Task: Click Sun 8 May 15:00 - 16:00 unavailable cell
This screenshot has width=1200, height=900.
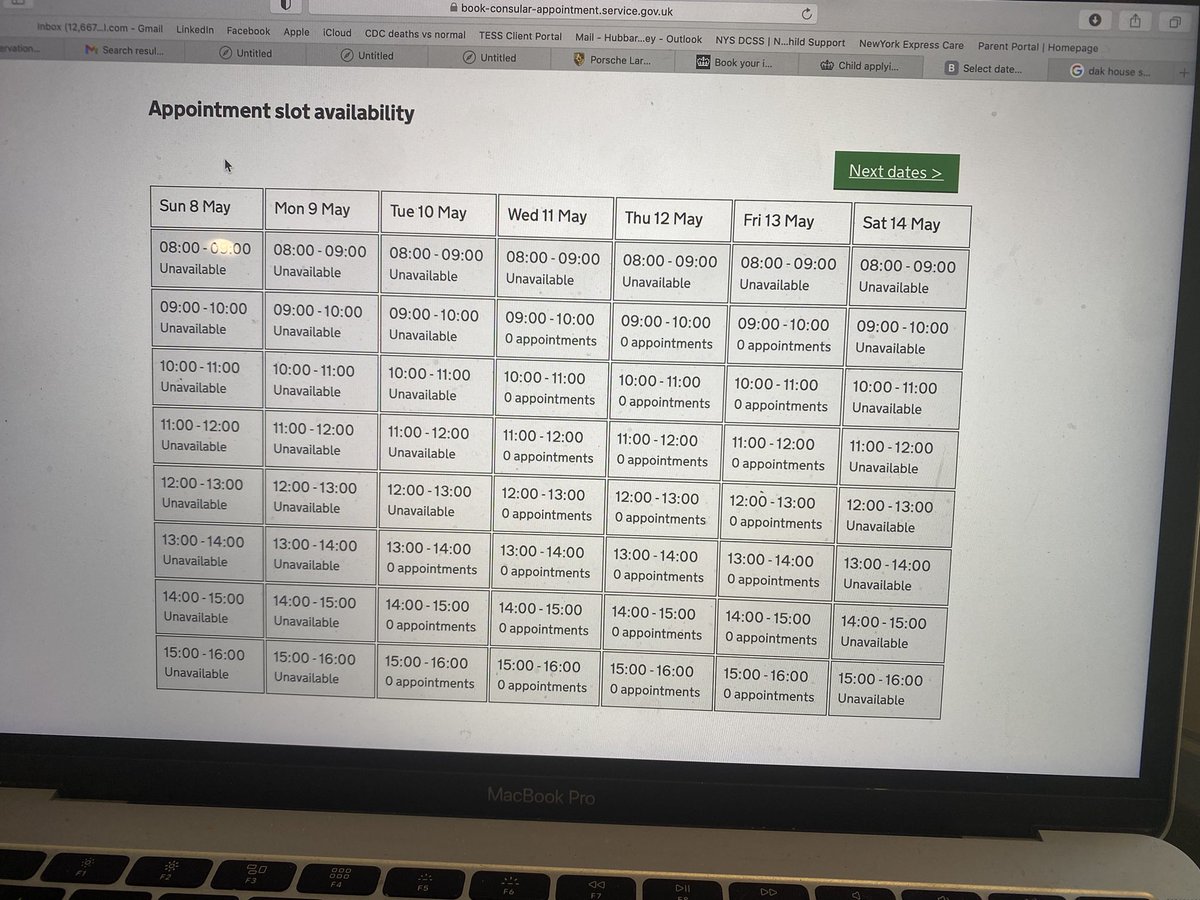Action: pos(209,664)
